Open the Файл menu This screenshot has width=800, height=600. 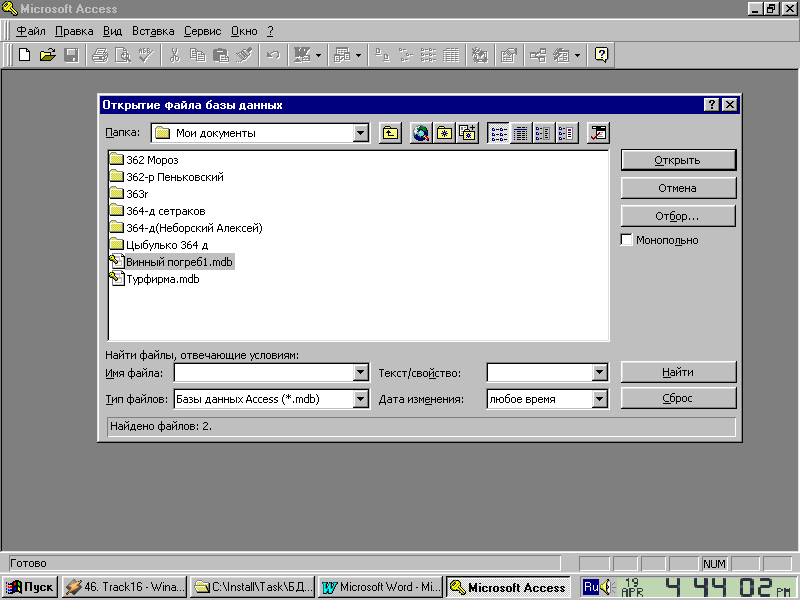31,31
